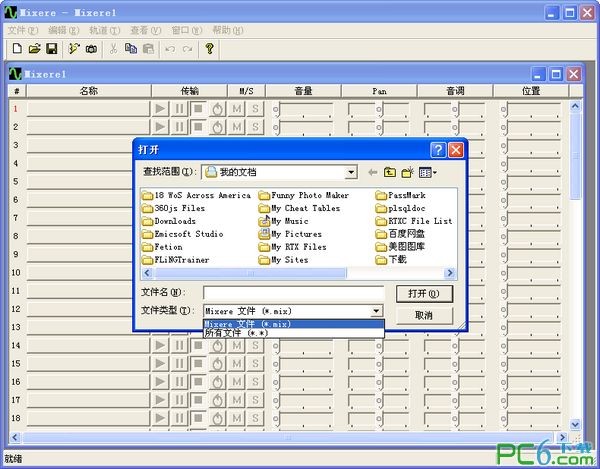Viewport: 600px width, 469px height.
Task: Select the My Pictures folder
Action: tap(290, 234)
